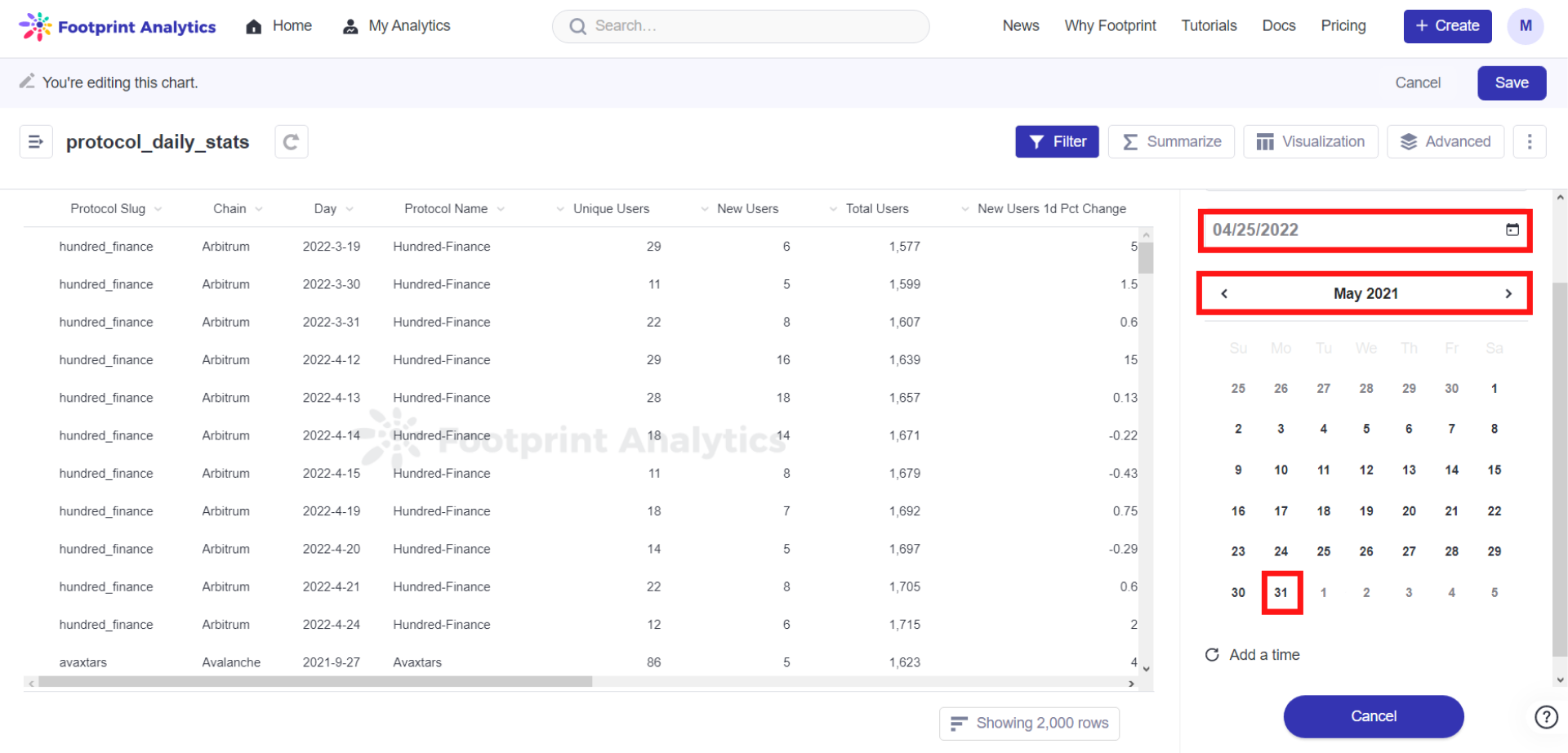
Task: Expand Day column menu
Action: point(350,209)
